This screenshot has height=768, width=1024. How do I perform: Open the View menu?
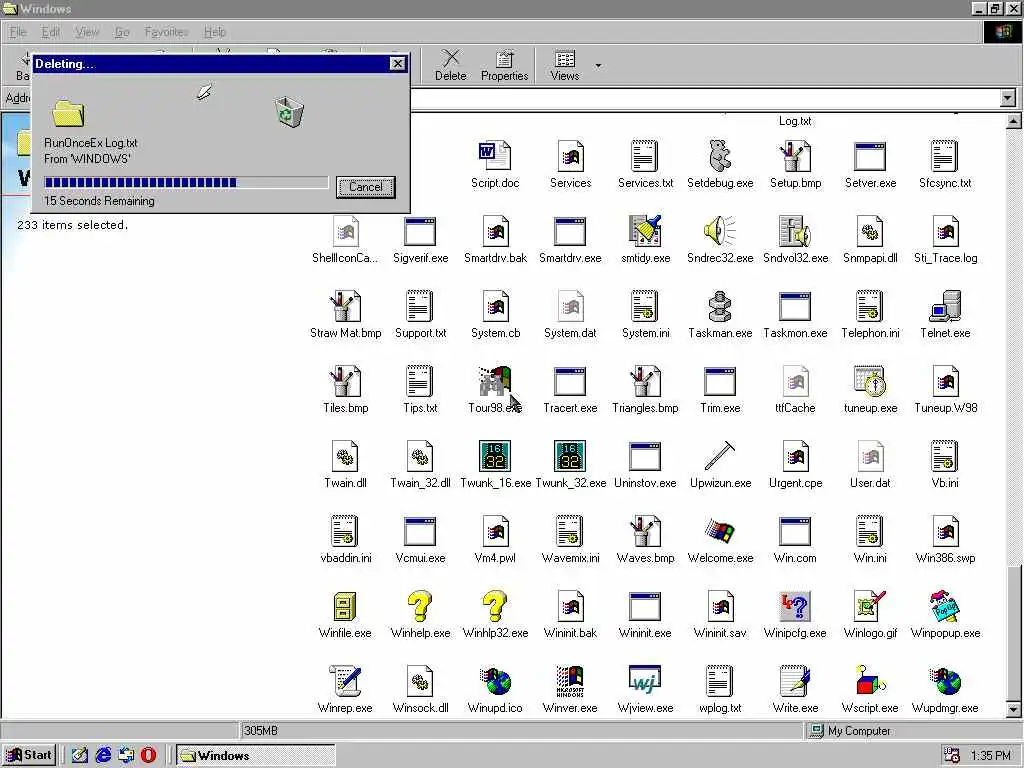87,32
